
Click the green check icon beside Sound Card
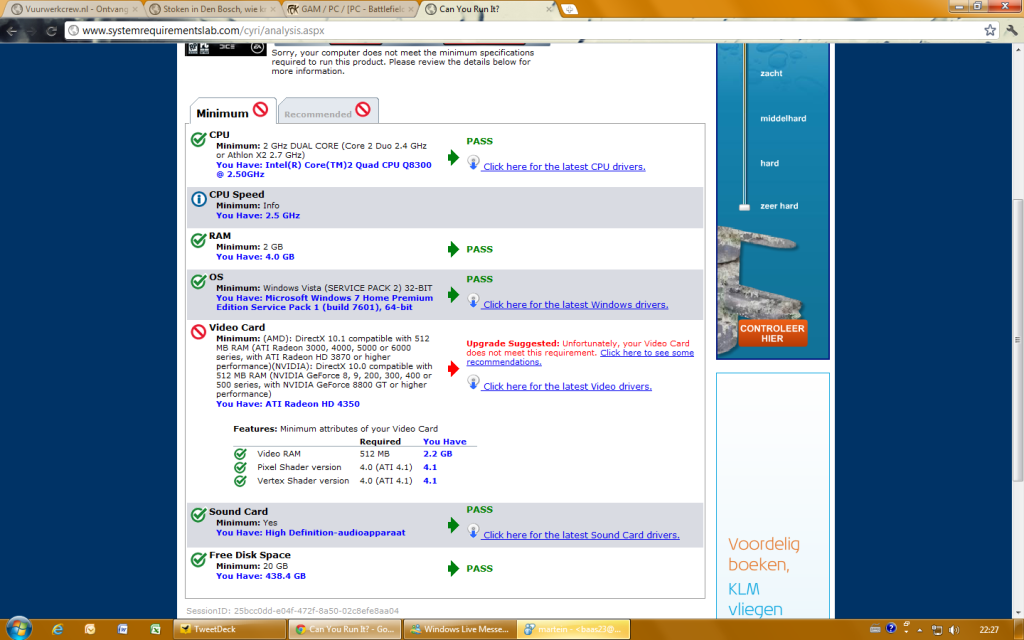pos(199,516)
